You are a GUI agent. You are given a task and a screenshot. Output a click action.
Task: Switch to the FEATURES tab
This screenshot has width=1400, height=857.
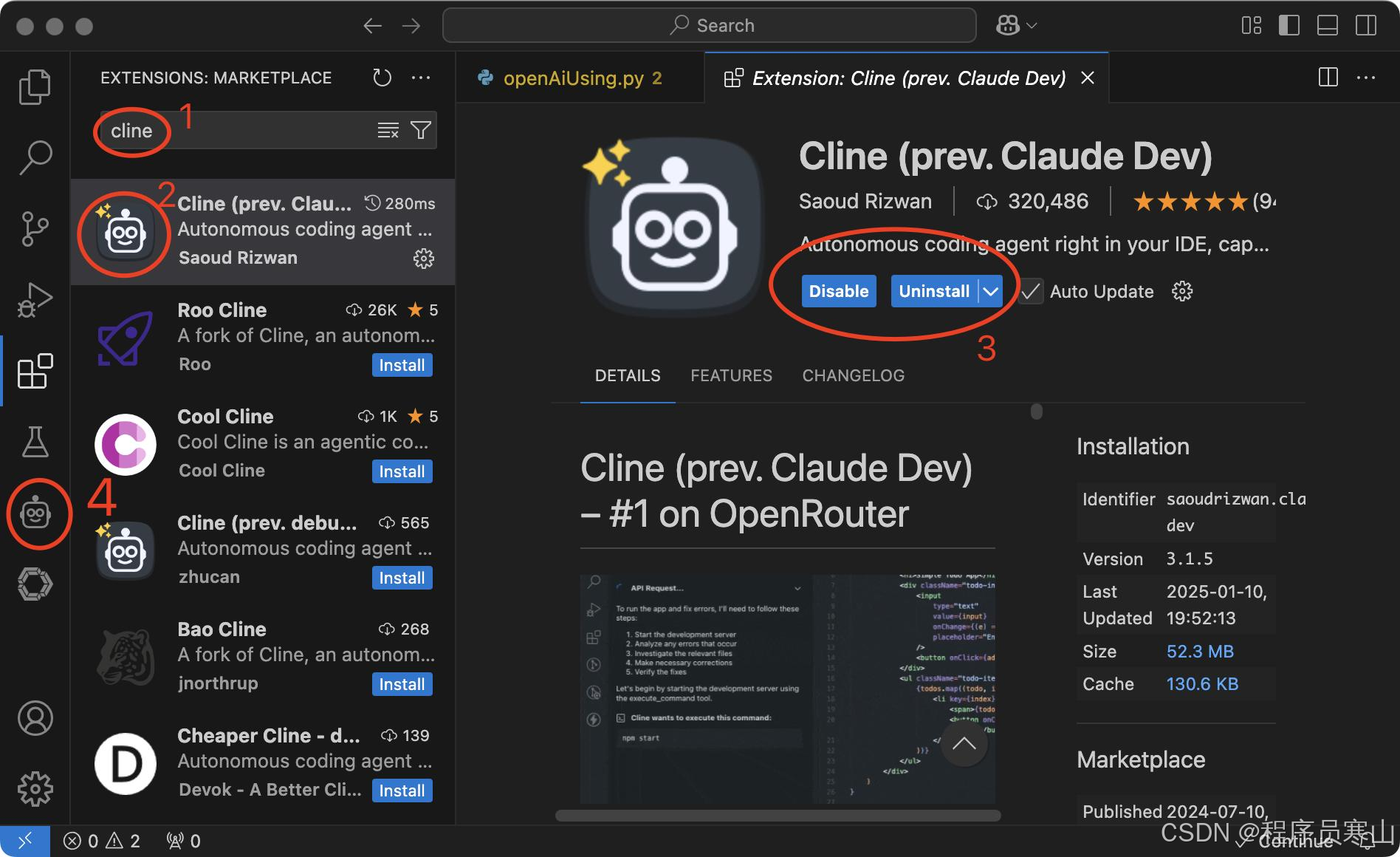point(731,375)
